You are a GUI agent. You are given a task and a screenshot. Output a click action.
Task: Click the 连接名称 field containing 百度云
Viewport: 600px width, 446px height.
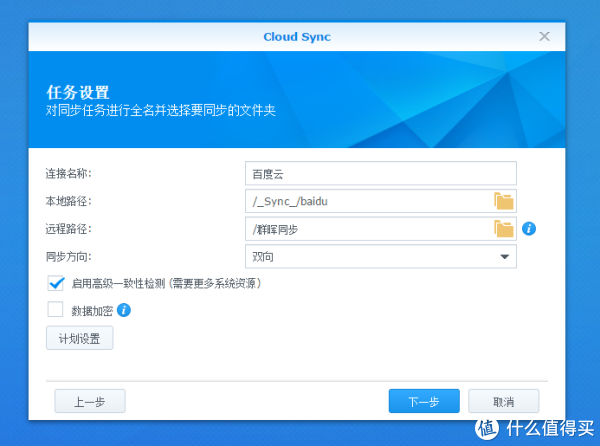380,173
